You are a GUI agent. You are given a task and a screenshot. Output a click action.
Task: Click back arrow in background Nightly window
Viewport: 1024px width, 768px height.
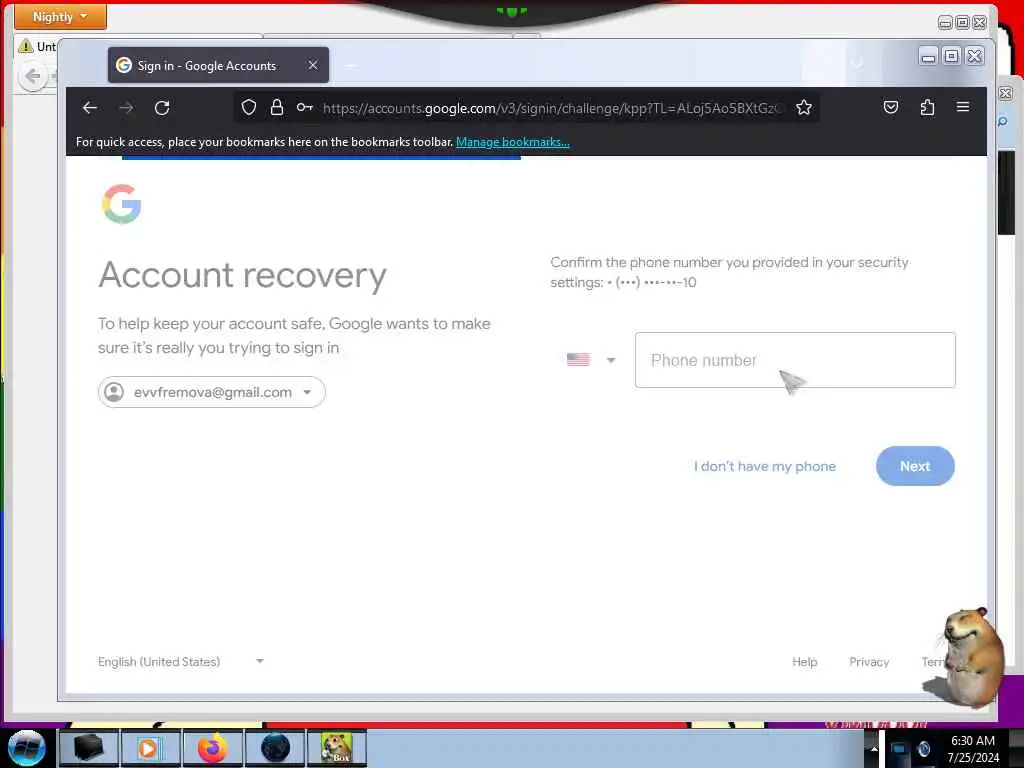click(33, 77)
